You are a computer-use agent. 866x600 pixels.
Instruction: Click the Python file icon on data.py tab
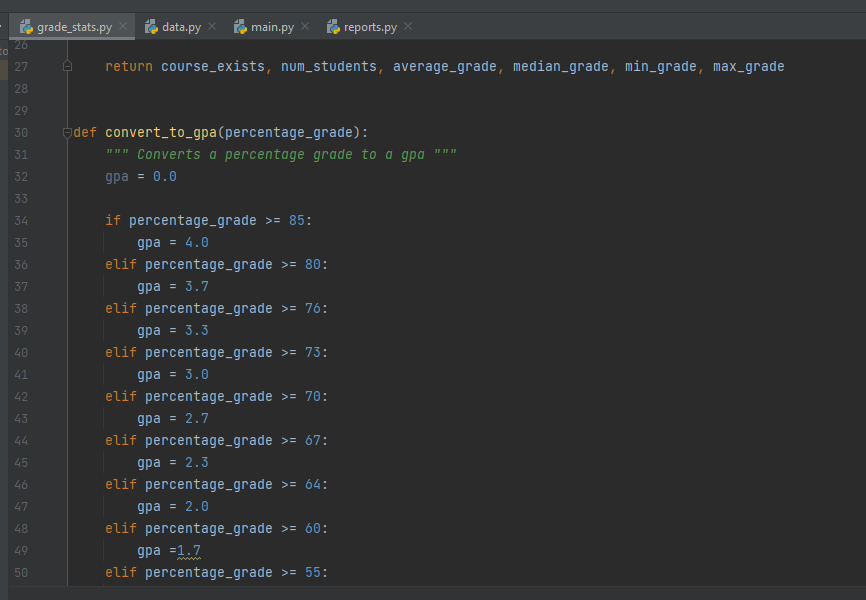pyautogui.click(x=151, y=27)
